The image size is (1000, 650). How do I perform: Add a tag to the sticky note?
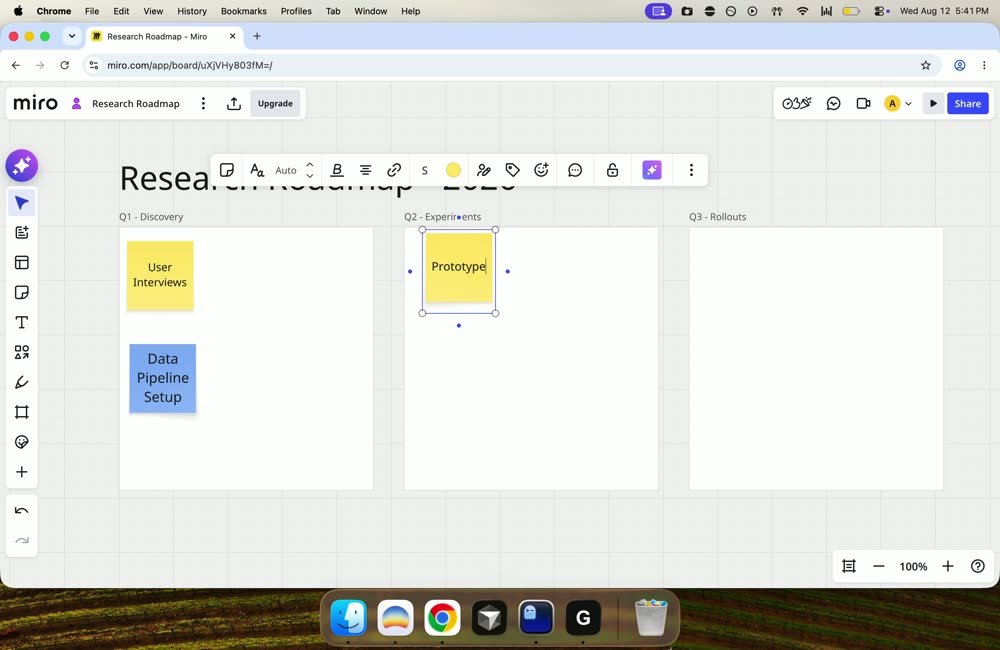[513, 170]
